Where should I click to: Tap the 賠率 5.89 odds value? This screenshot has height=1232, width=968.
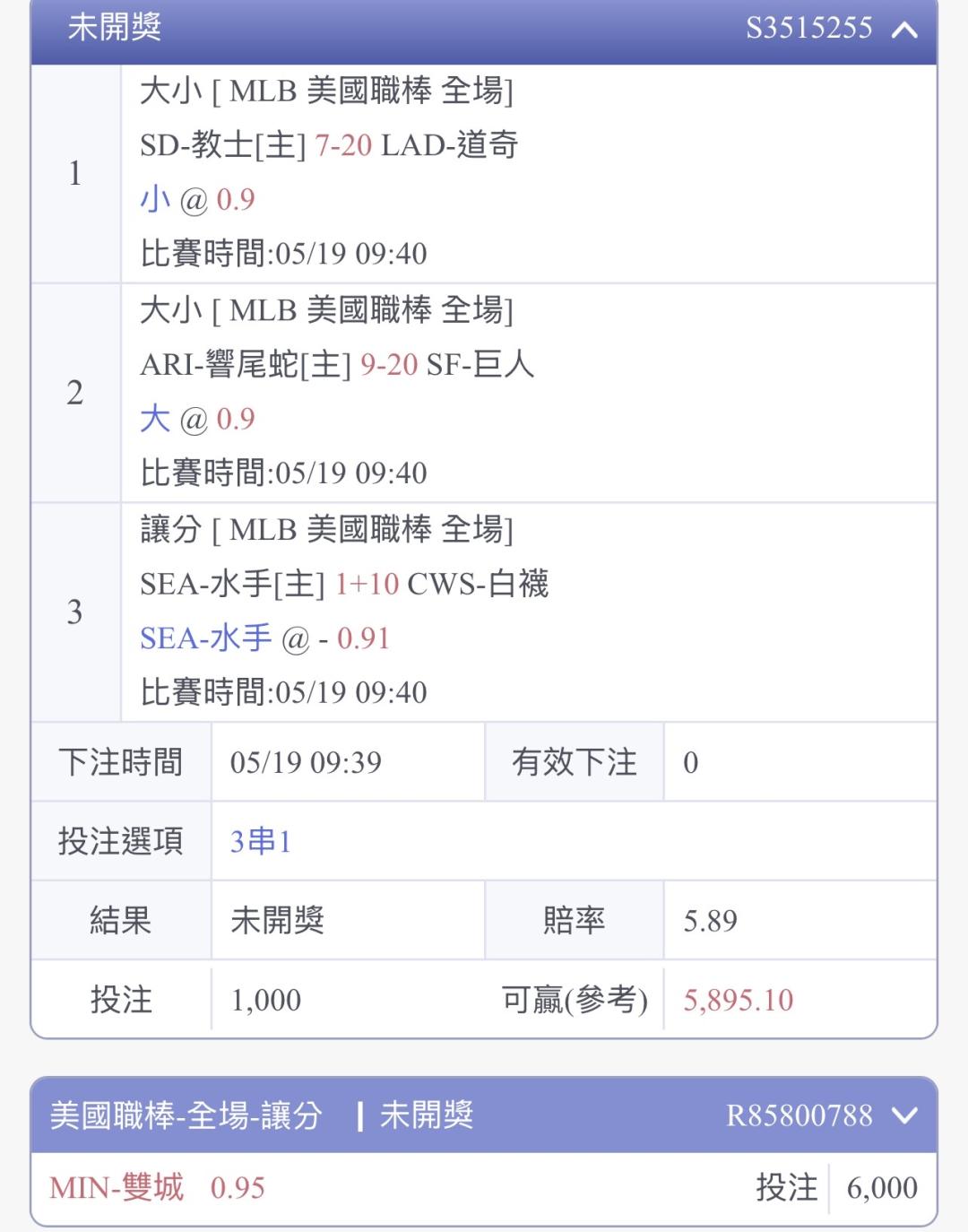[x=711, y=921]
